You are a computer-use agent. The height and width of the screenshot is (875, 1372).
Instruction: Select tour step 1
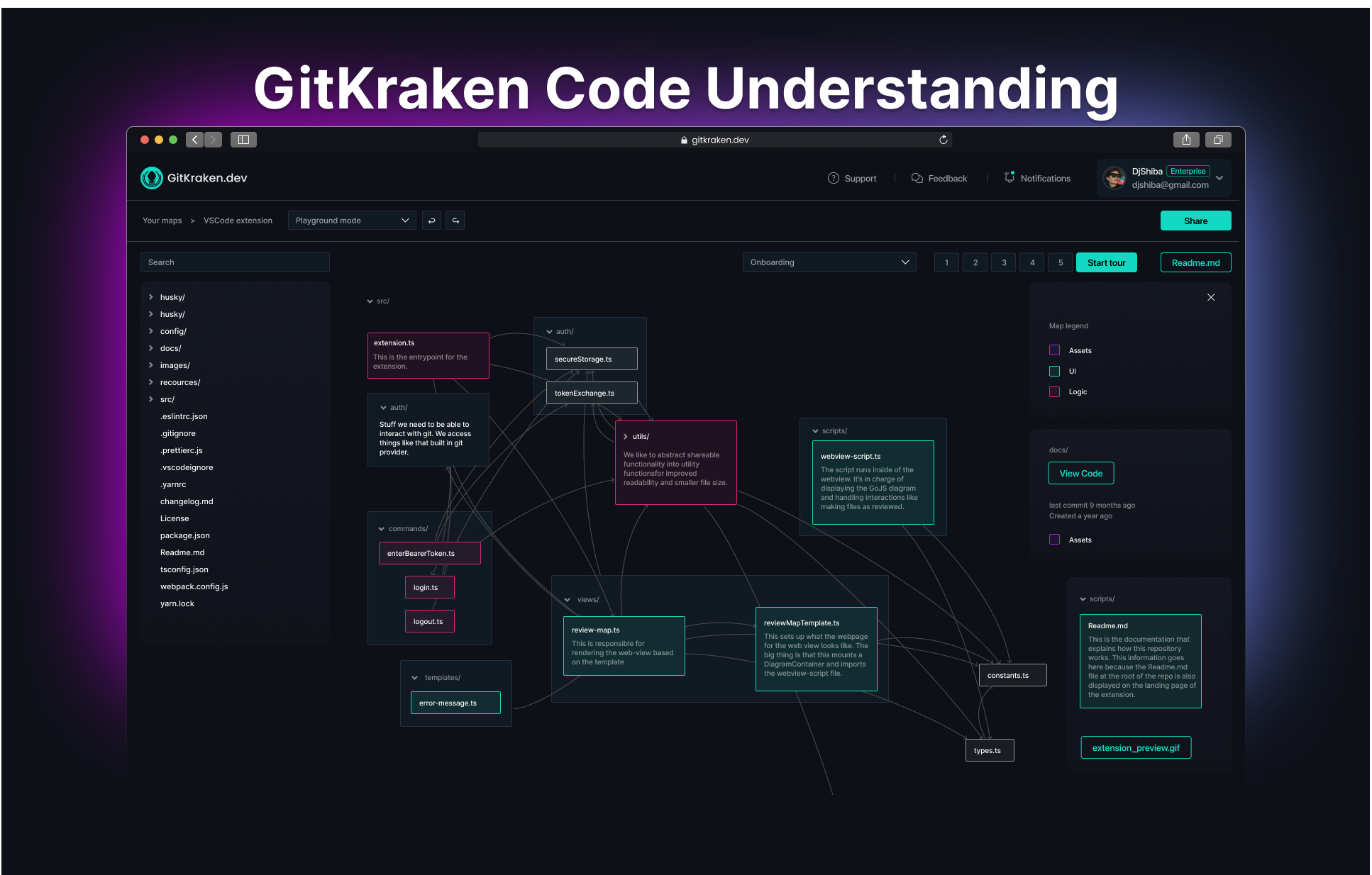946,262
